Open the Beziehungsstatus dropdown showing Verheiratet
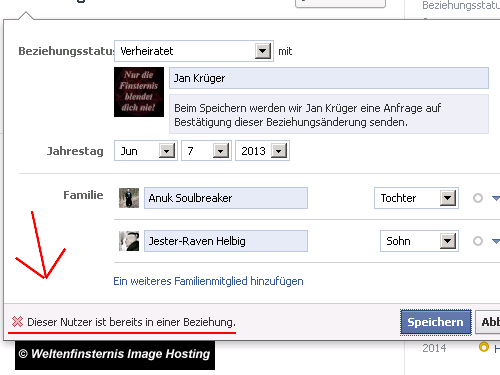The height and width of the screenshot is (375, 500). click(194, 51)
